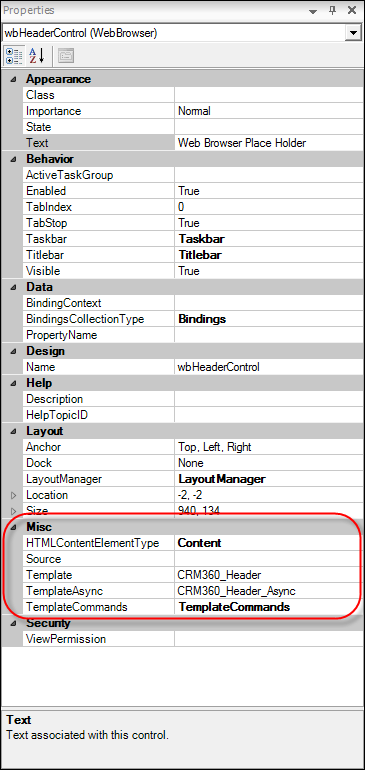Collapse the Layout category
Screen dimensions: 365x770
(x=13, y=431)
